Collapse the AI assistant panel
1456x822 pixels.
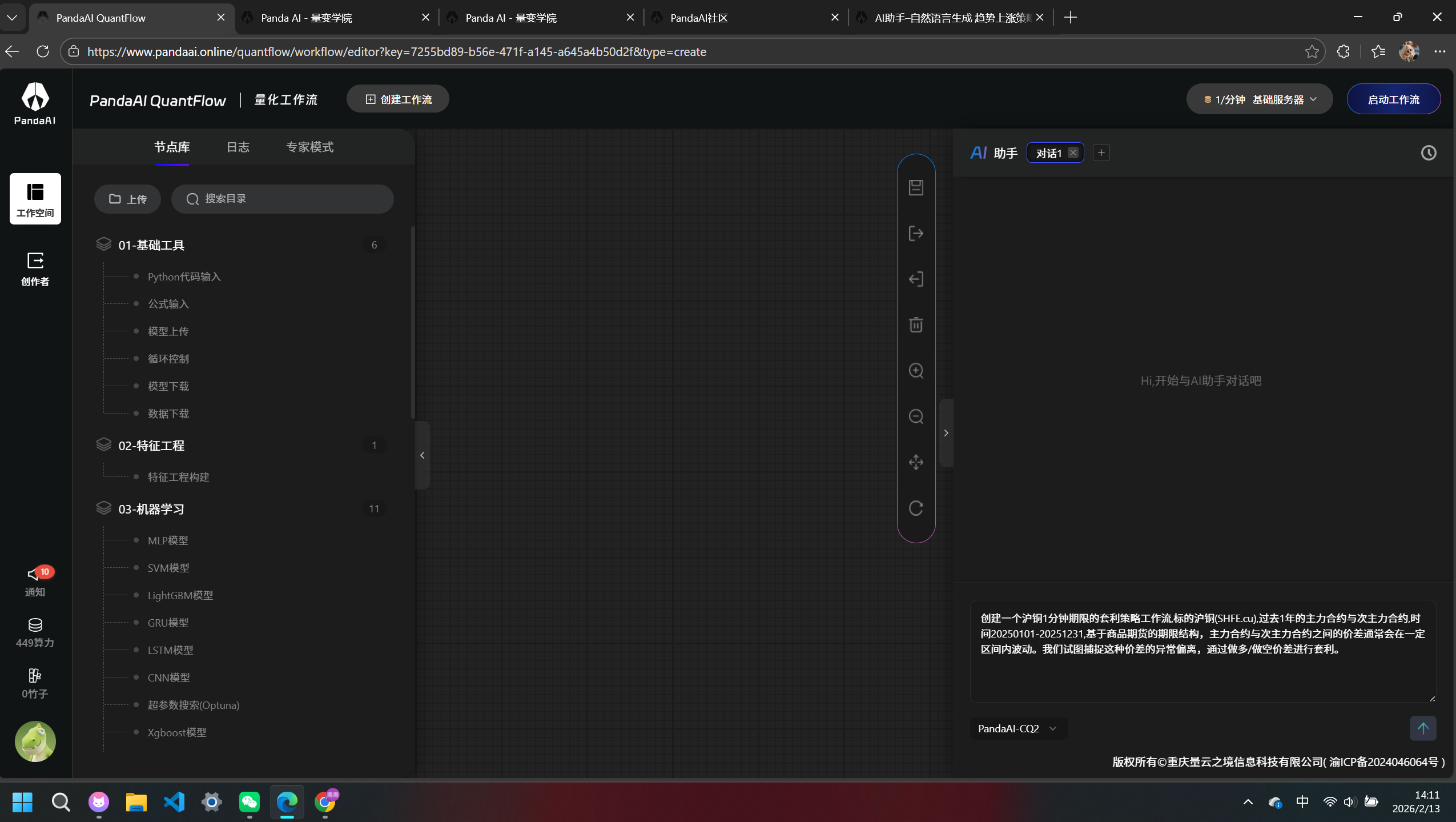pos(946,433)
